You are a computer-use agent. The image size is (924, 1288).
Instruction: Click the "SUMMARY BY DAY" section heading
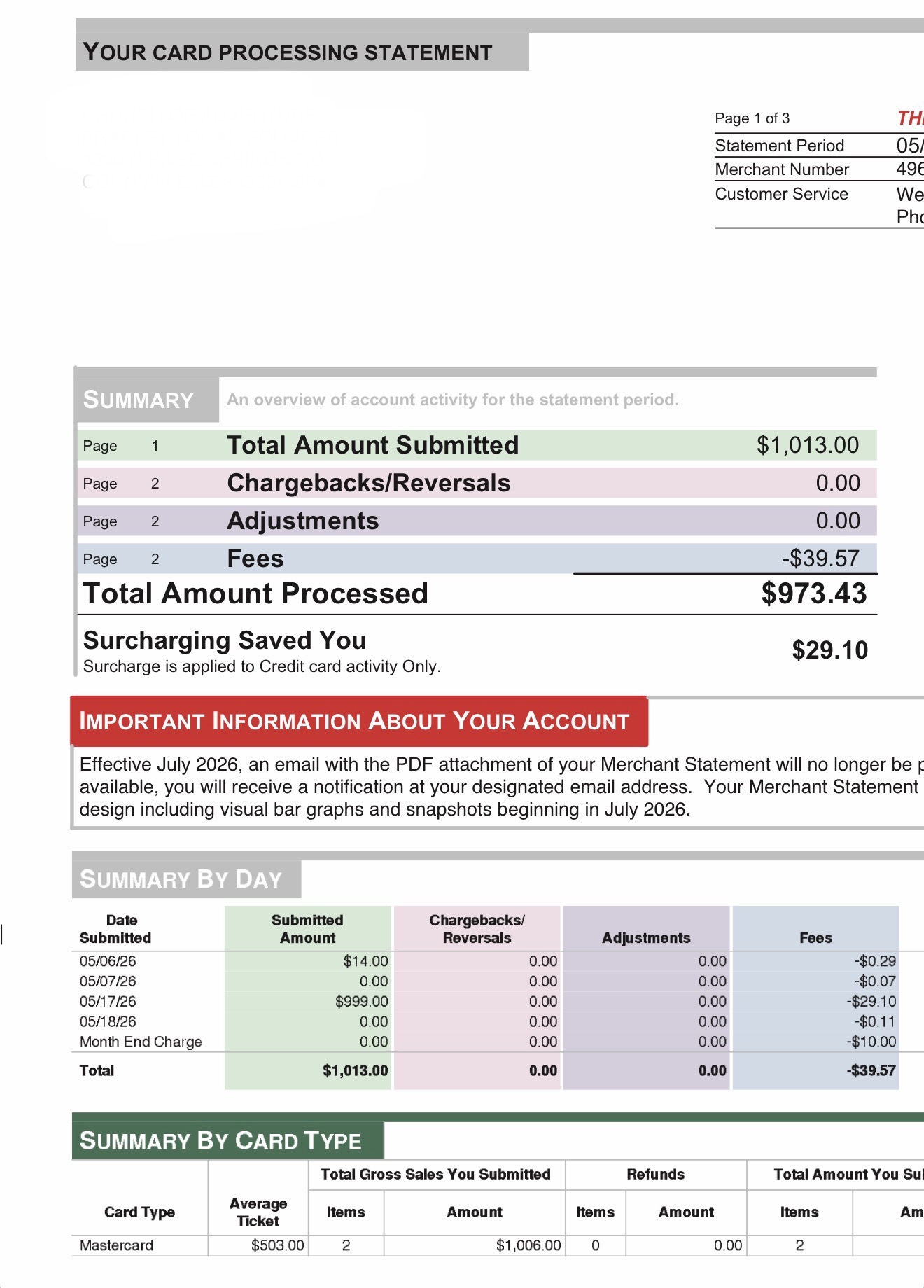(x=181, y=879)
